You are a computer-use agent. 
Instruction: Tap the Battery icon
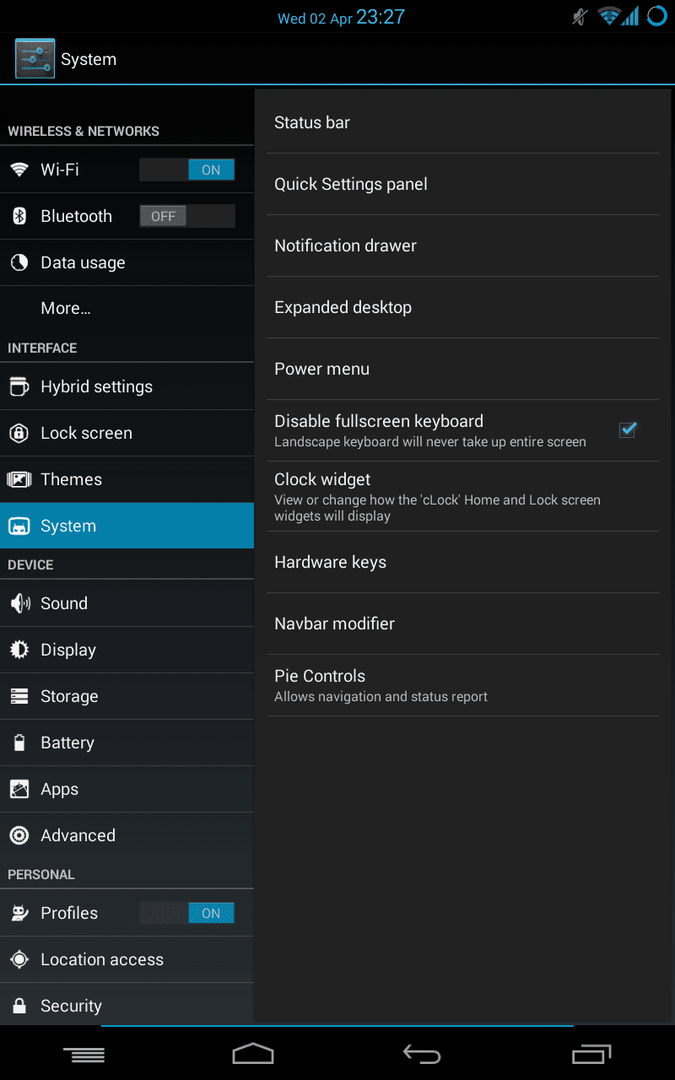point(19,742)
